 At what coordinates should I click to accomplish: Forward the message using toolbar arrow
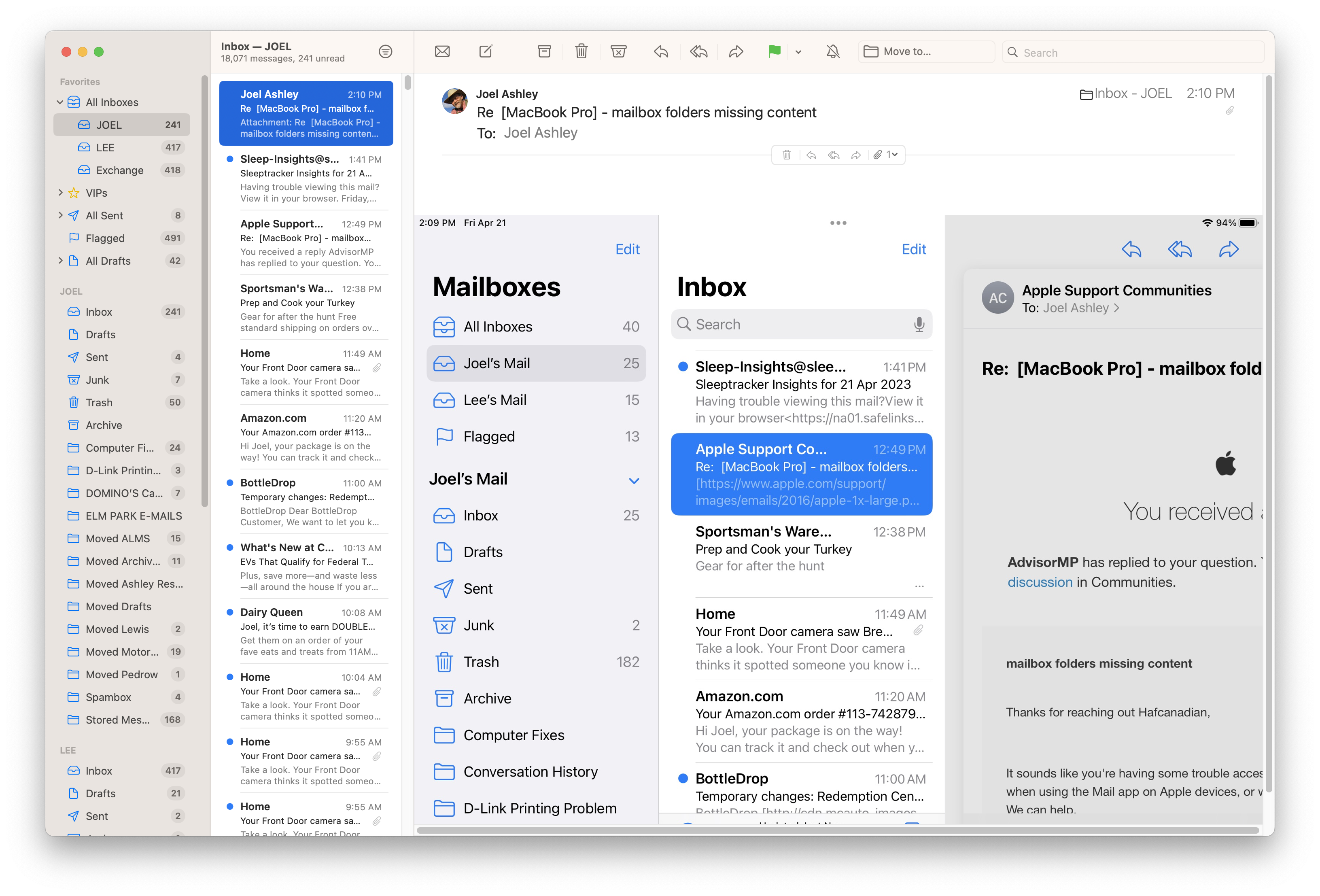[736, 52]
